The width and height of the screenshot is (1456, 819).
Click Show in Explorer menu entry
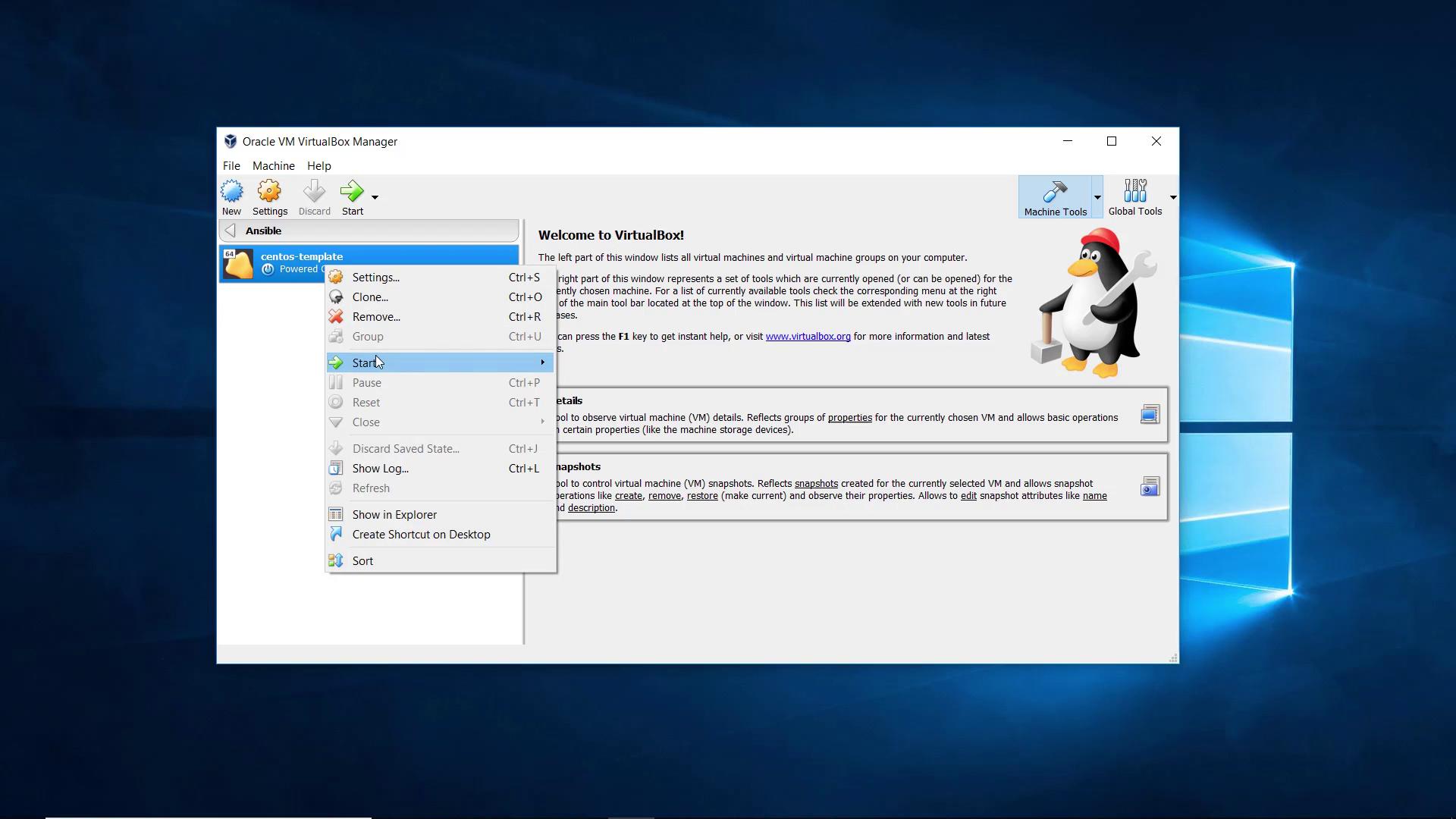point(394,515)
